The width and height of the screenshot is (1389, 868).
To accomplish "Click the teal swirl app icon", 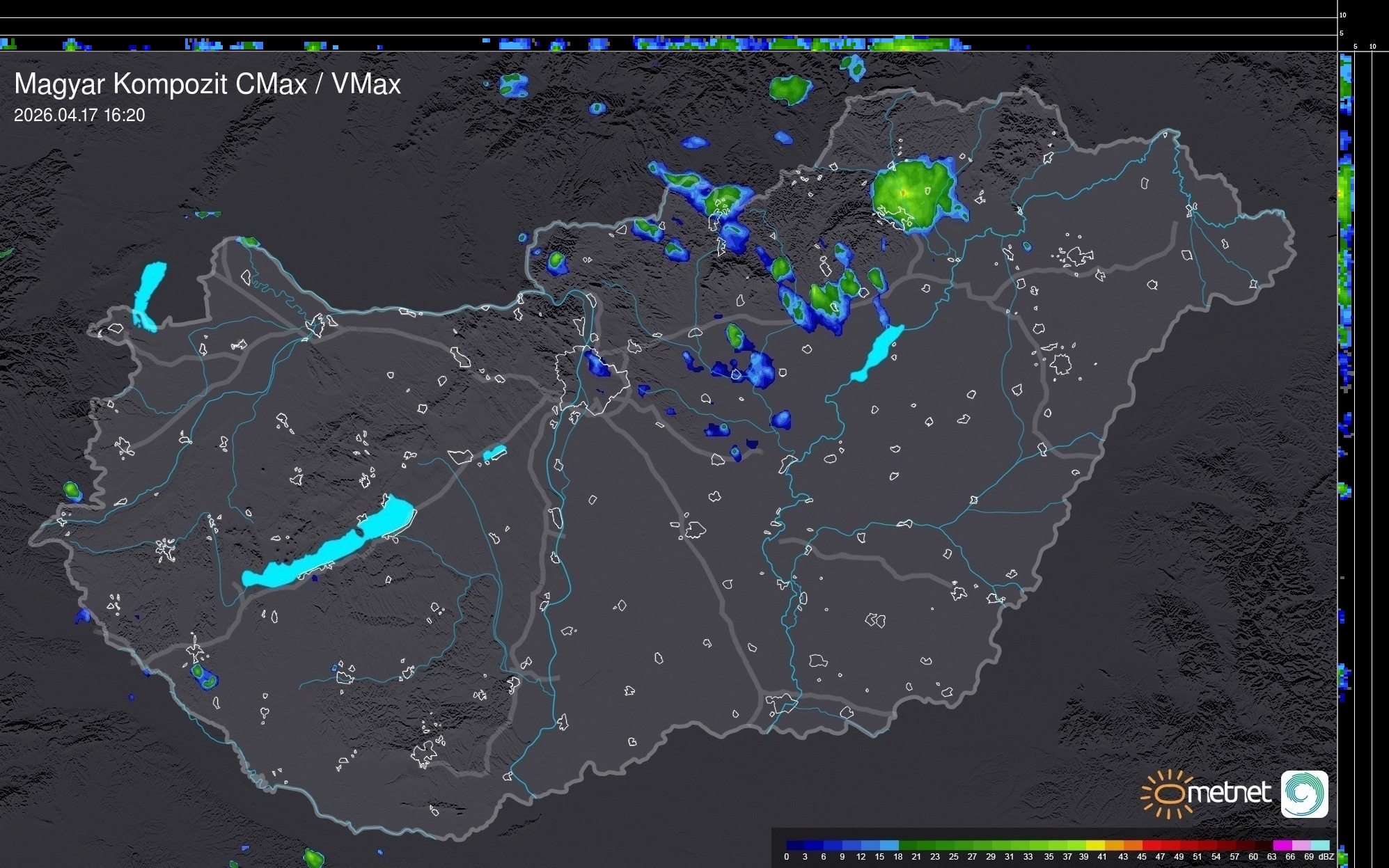I will pyautogui.click(x=1304, y=794).
